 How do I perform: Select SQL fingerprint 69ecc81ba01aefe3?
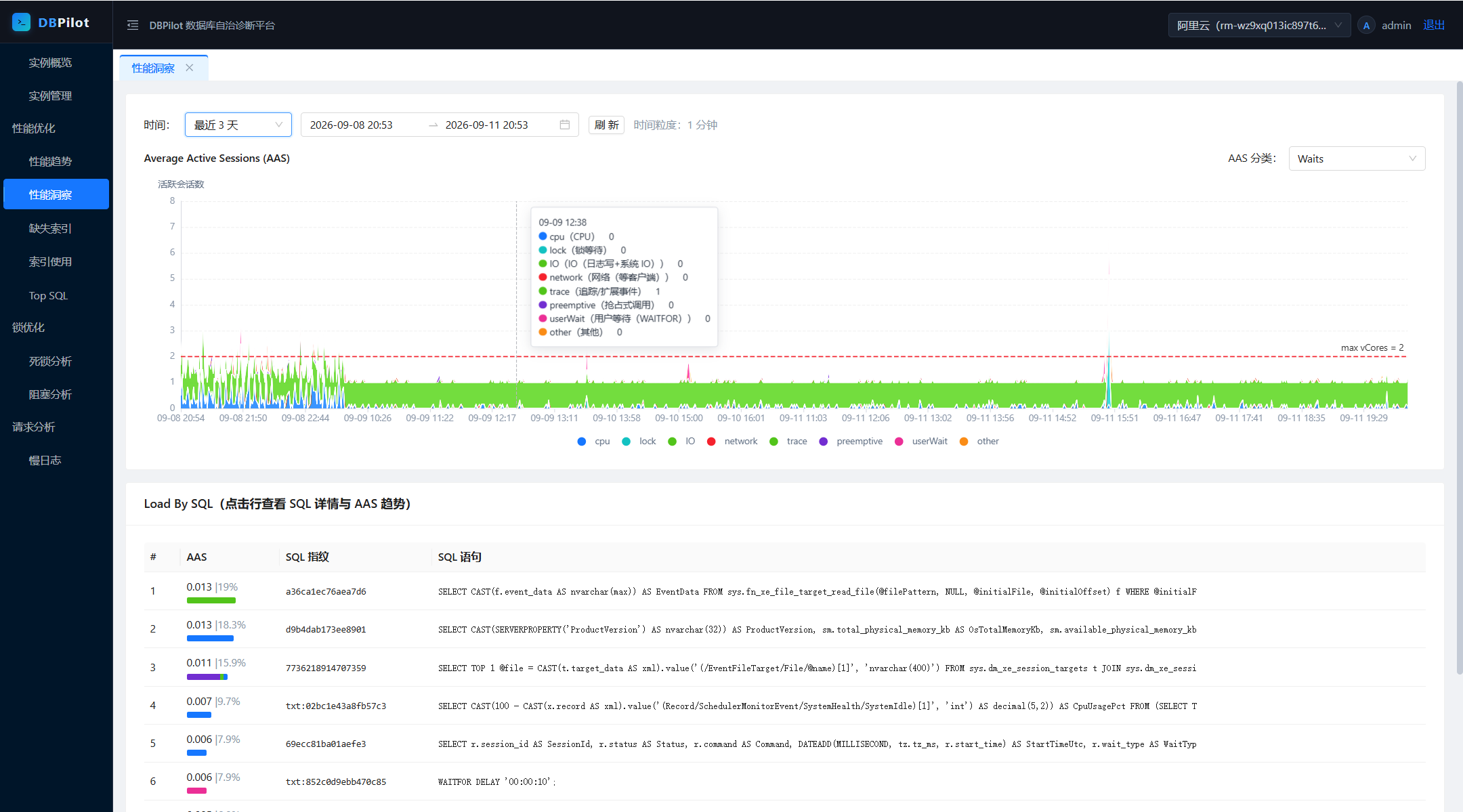(326, 744)
